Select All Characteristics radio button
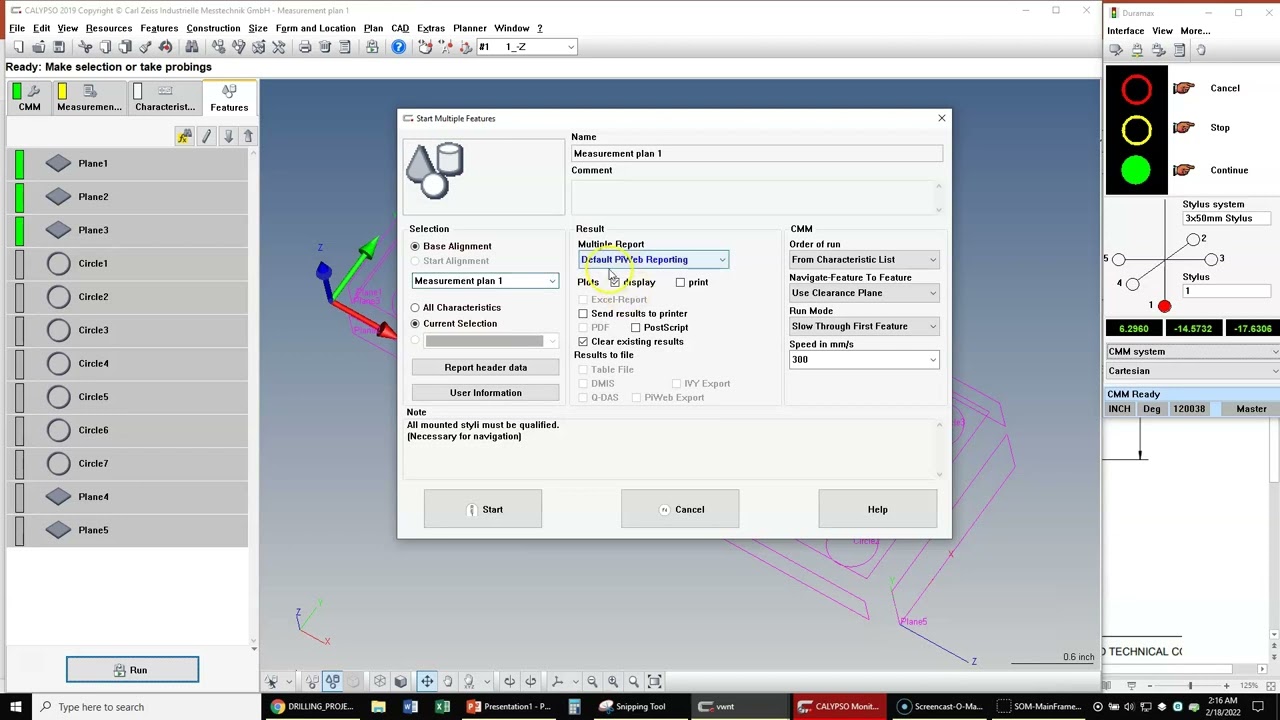Screen dimensions: 1280x720 tap(415, 307)
